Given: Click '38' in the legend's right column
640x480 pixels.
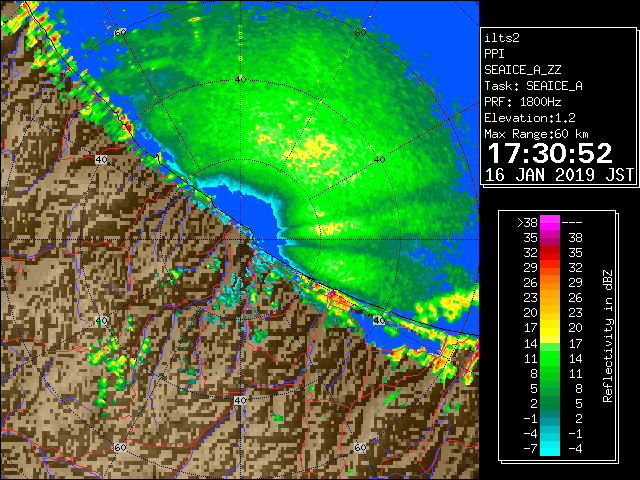Looking at the screenshot, I should point(575,238).
